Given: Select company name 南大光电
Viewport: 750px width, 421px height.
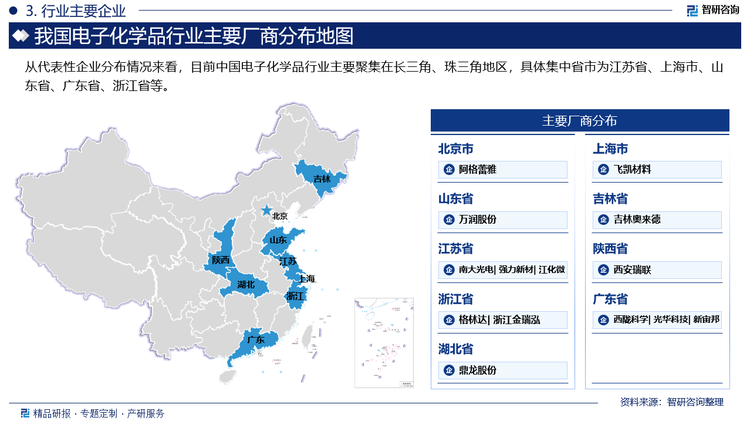Looking at the screenshot, I should point(476,270).
